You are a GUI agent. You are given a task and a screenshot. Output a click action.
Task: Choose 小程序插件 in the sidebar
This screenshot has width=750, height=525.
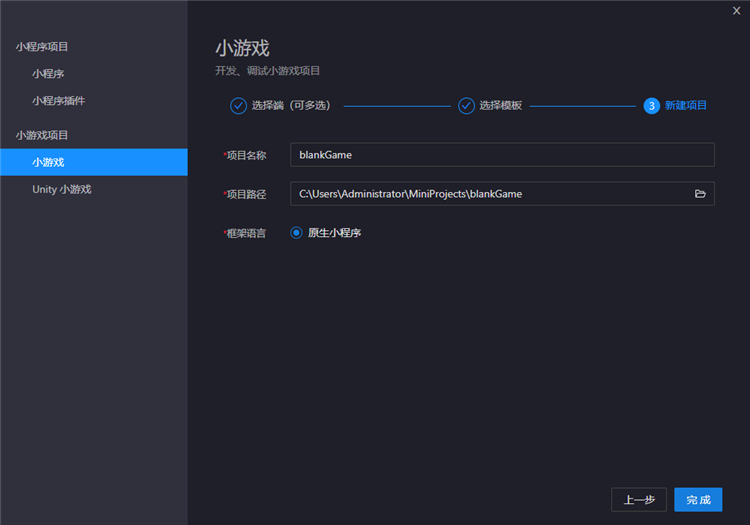58,101
